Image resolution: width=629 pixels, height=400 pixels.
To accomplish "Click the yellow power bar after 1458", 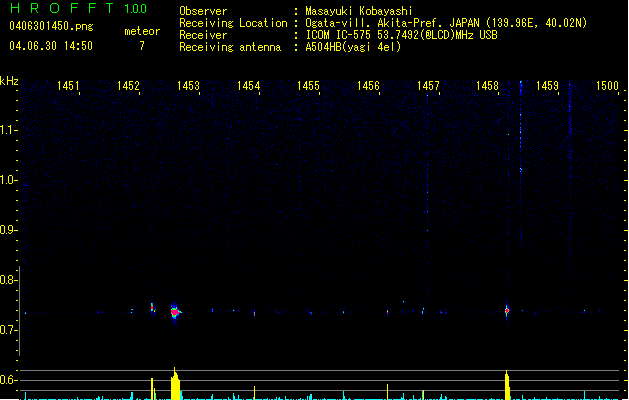I will 507,385.
